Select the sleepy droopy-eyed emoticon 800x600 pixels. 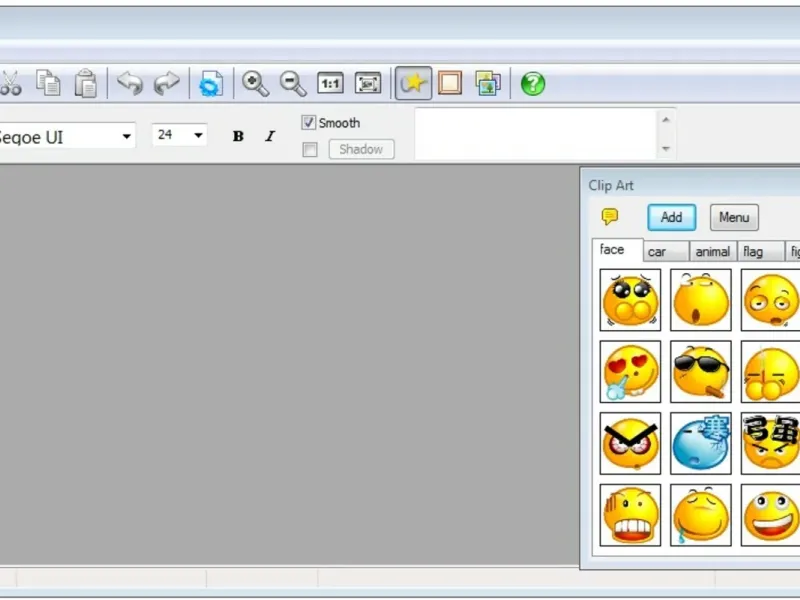[770, 300]
